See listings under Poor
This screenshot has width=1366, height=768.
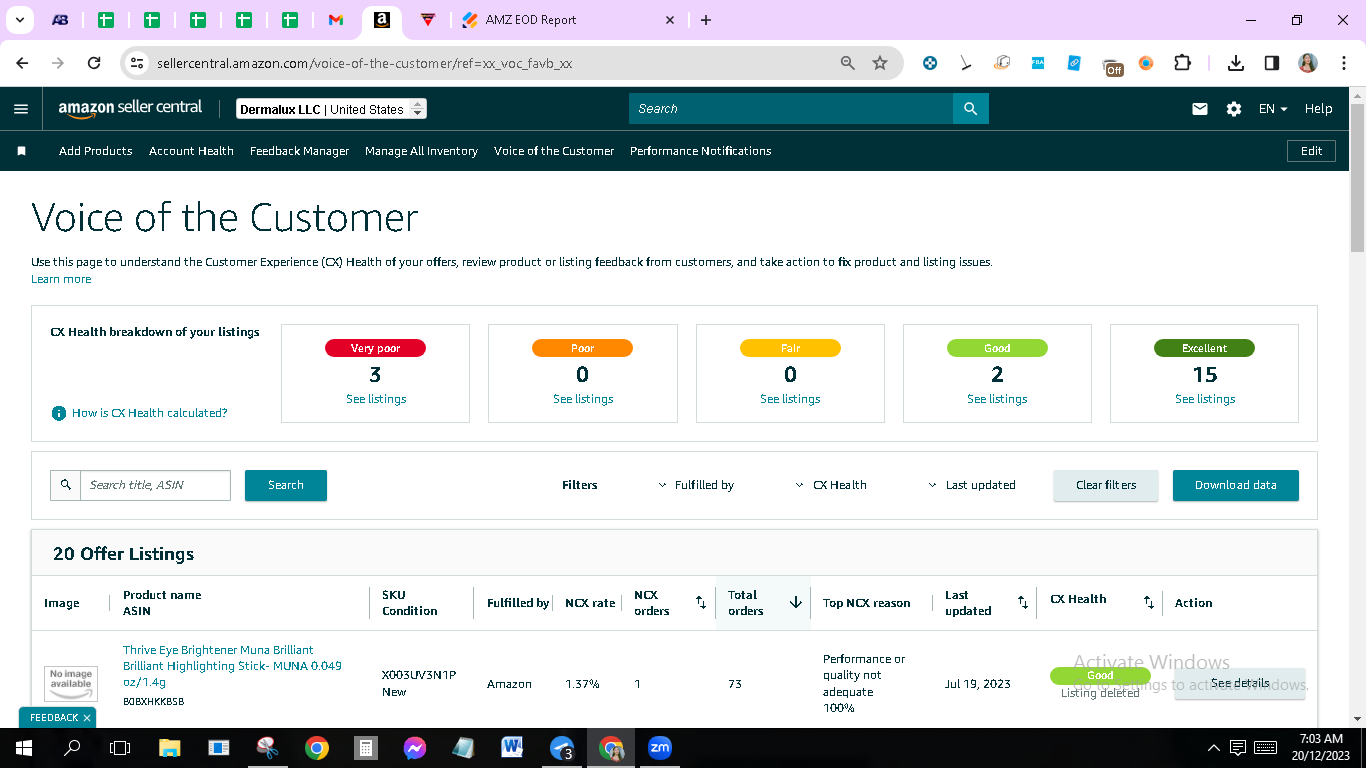click(583, 399)
